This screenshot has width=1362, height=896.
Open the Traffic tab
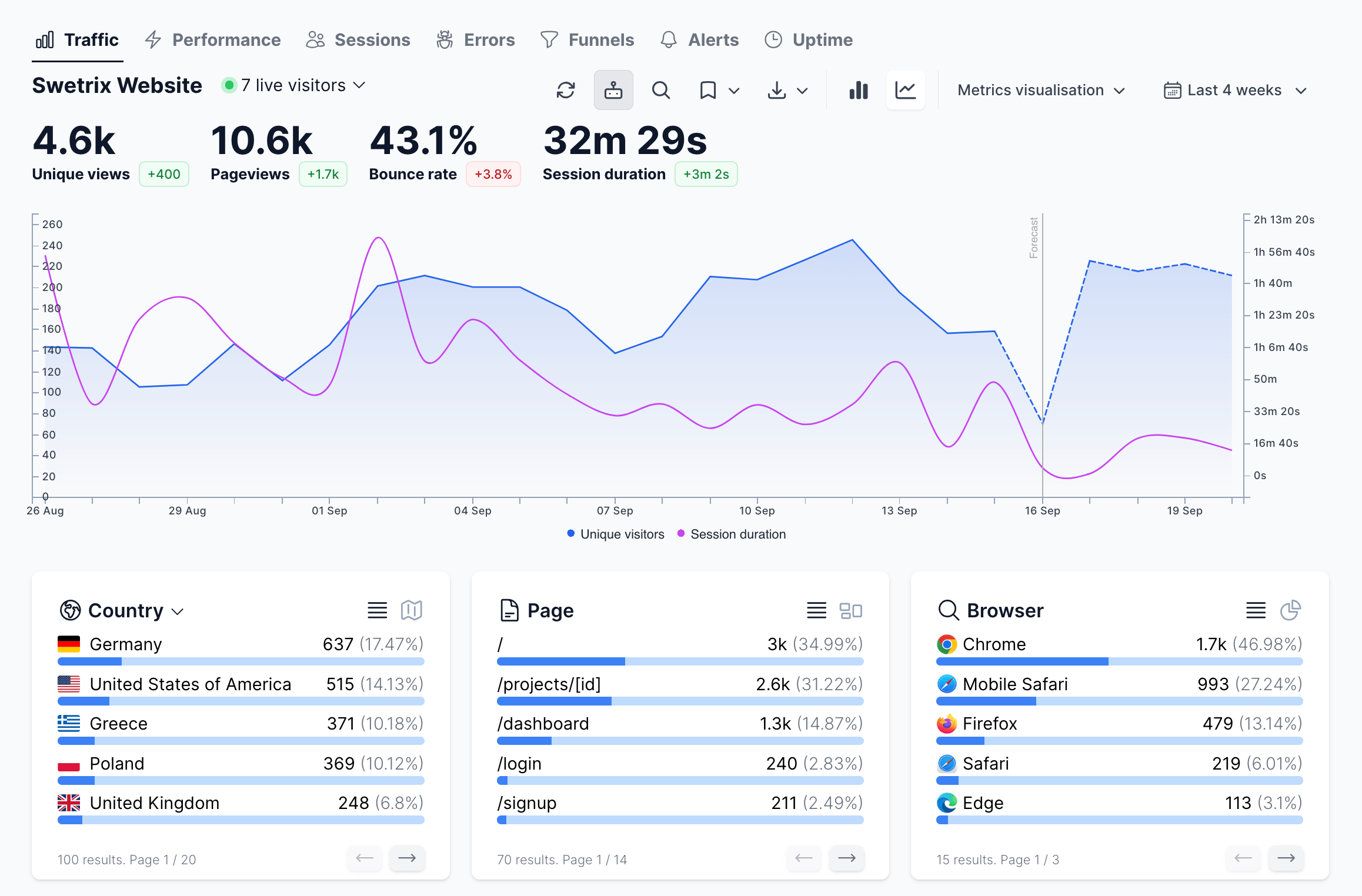coord(78,40)
